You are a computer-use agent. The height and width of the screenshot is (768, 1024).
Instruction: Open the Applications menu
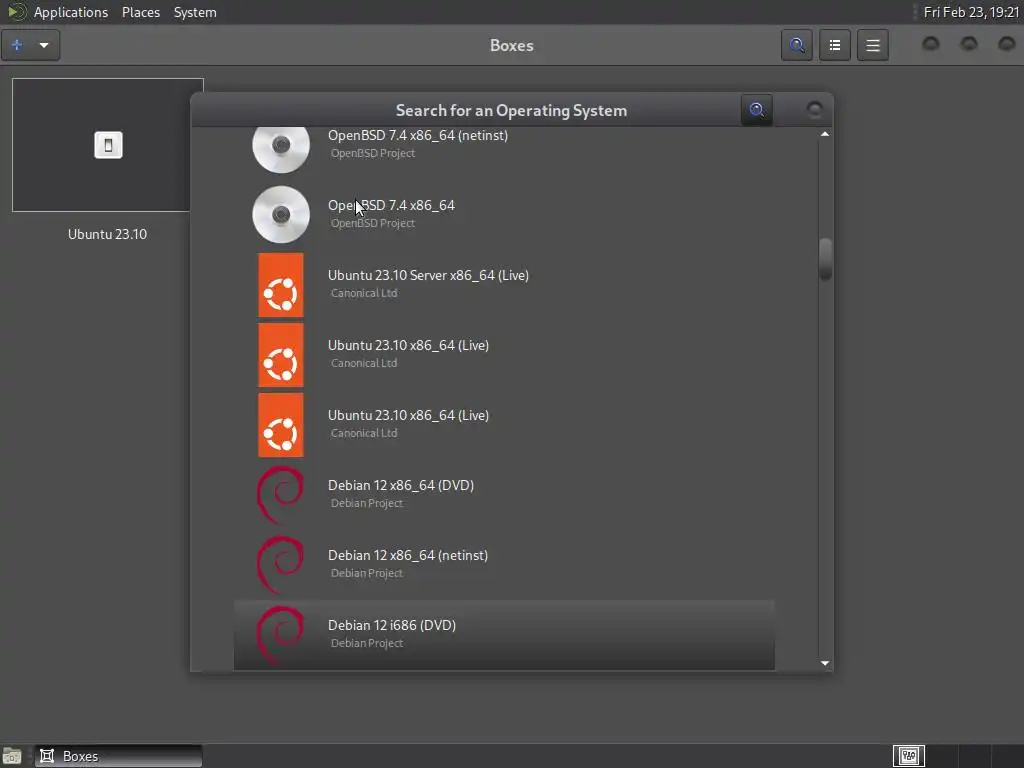pyautogui.click(x=71, y=12)
